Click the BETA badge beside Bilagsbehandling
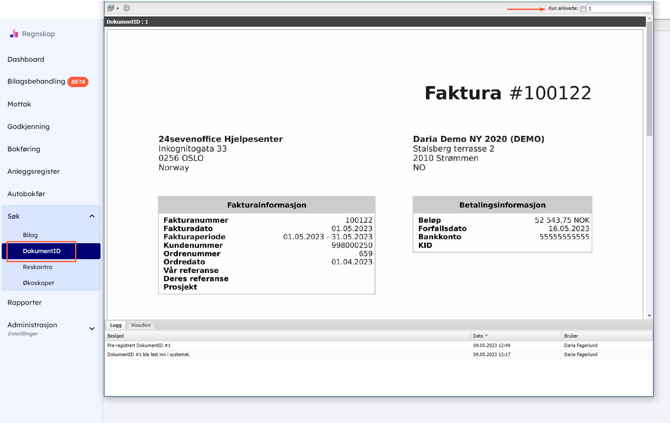Viewport: 670px width, 423px height. [x=78, y=82]
